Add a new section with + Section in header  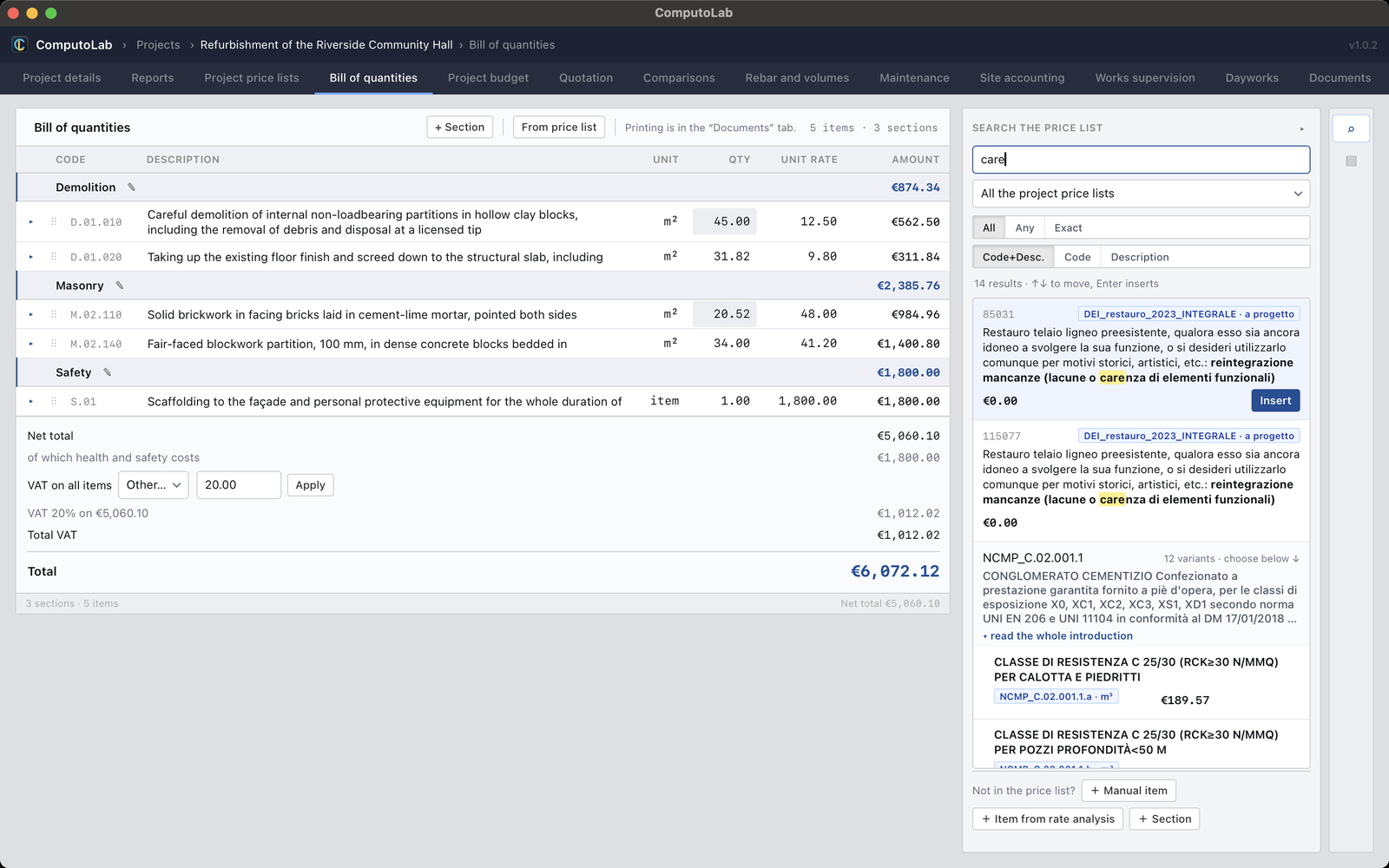460,128
